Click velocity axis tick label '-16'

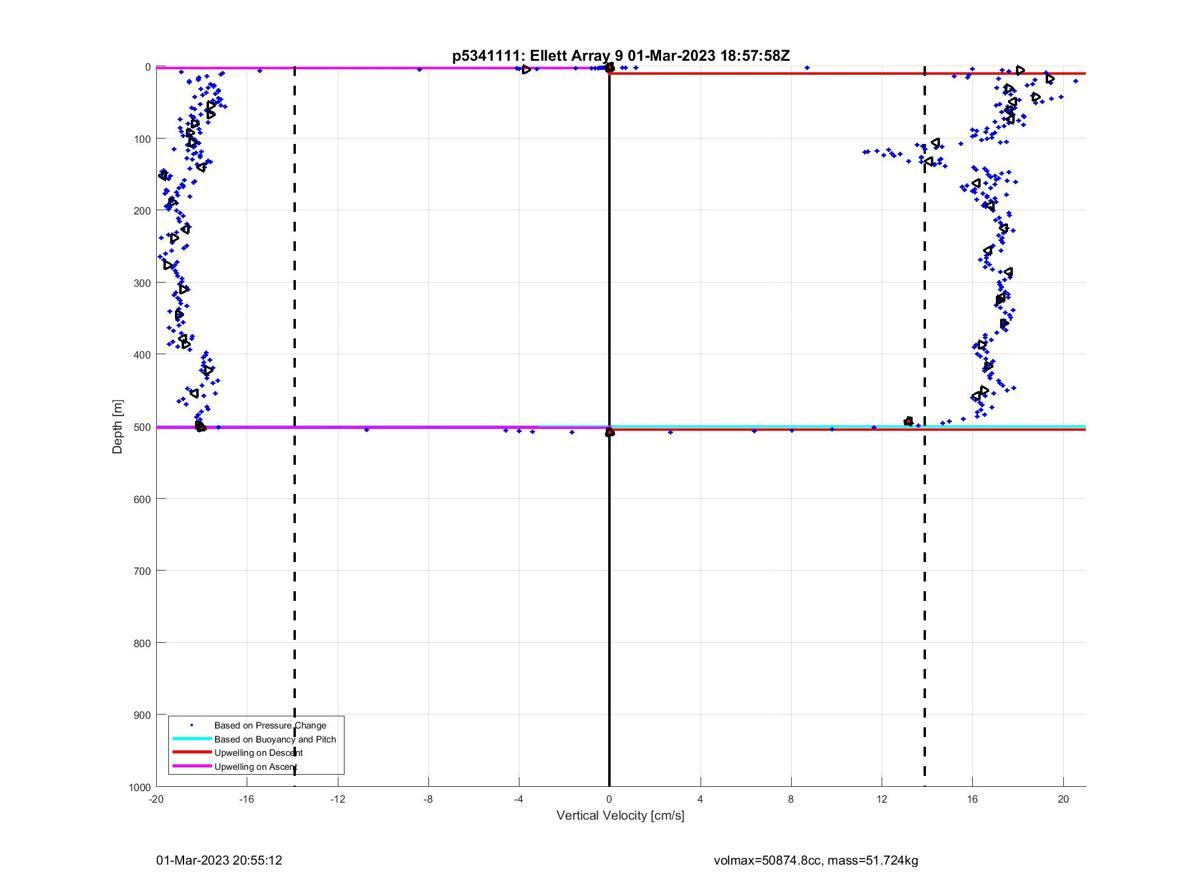(247, 799)
